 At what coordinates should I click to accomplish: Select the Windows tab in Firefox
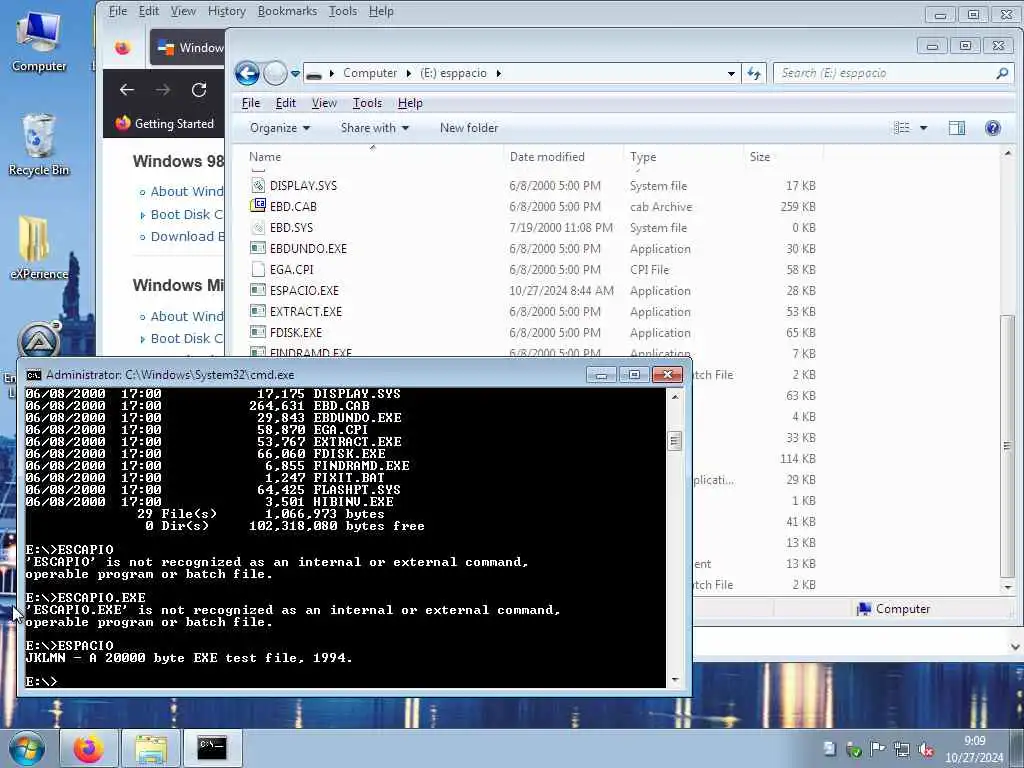(188, 48)
